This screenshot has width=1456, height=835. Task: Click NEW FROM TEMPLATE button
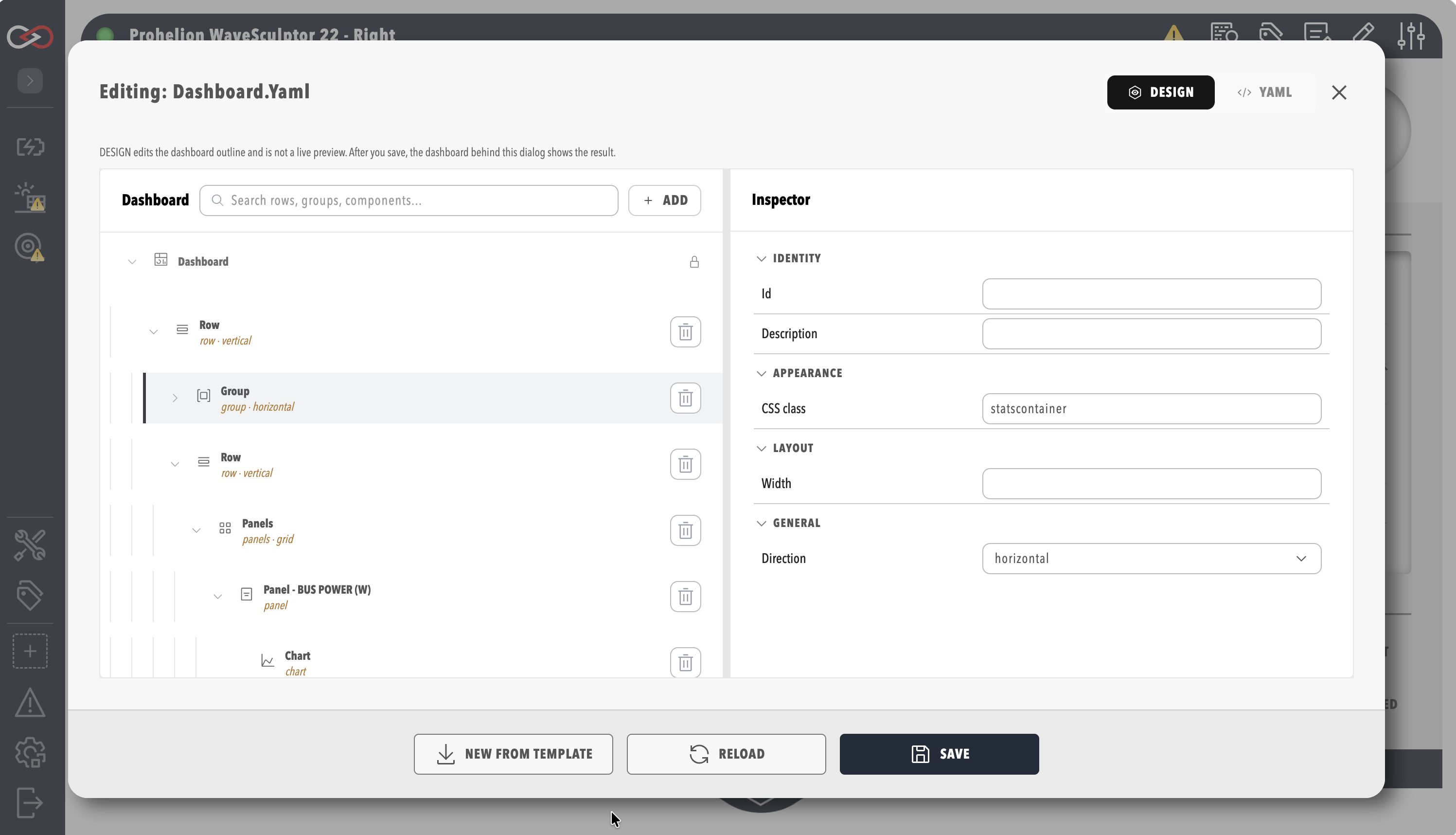[514, 754]
